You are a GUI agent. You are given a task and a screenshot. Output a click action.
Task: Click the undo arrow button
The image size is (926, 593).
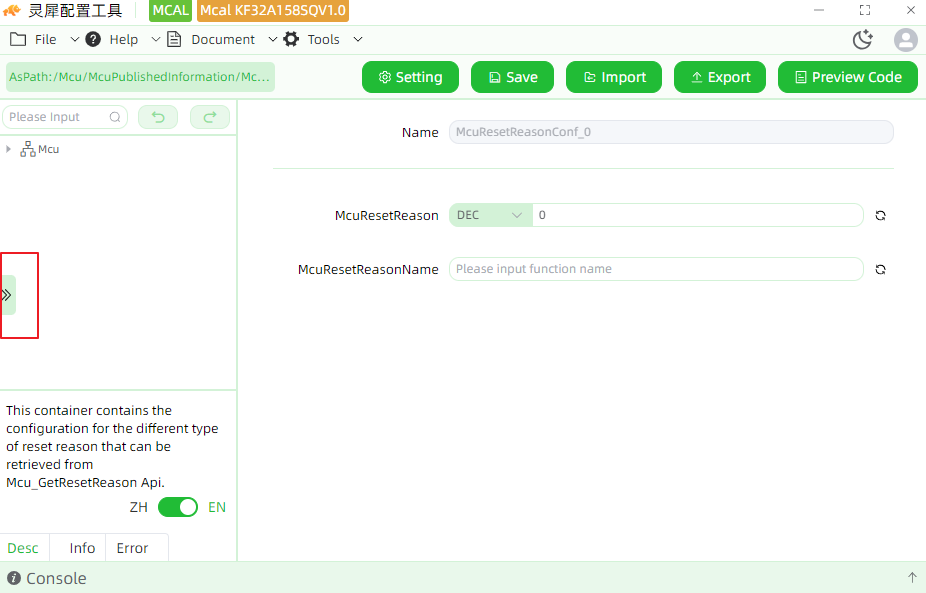tap(158, 117)
